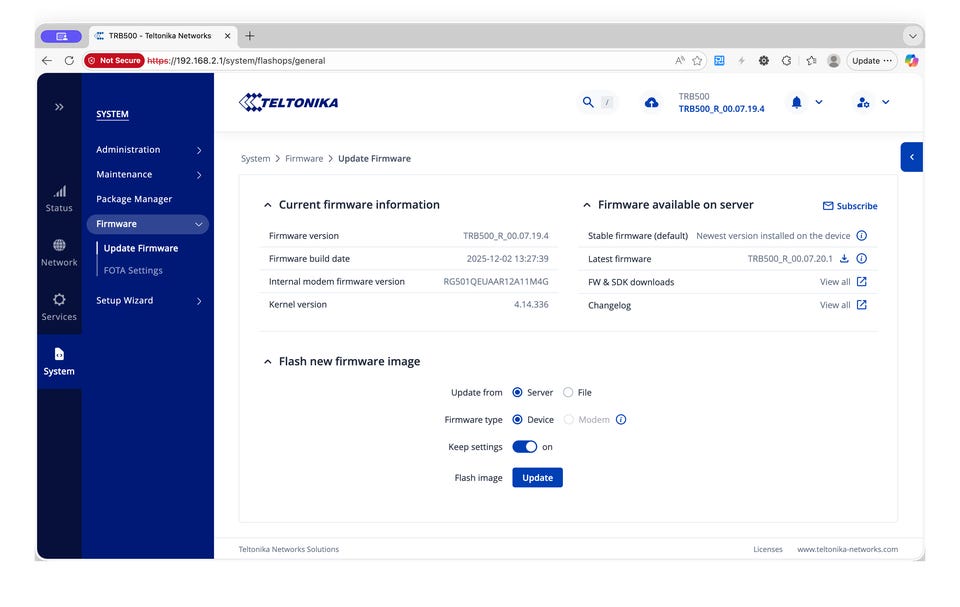
Task: Open browser favorites list icon
Action: [811, 61]
